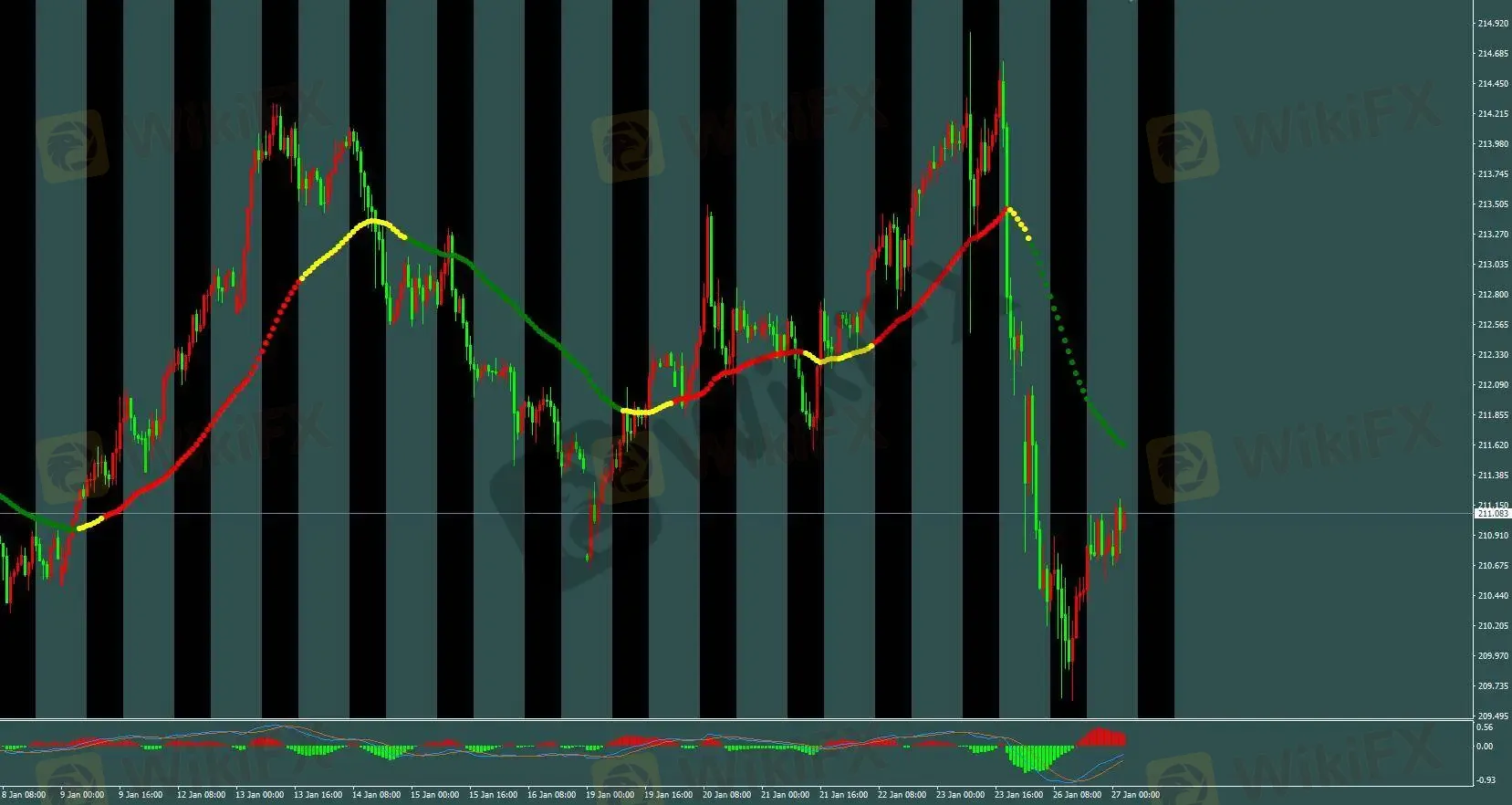Image resolution: width=1512 pixels, height=805 pixels.
Task: Select the 9 Jan 00:00 time label
Action: 82,795
